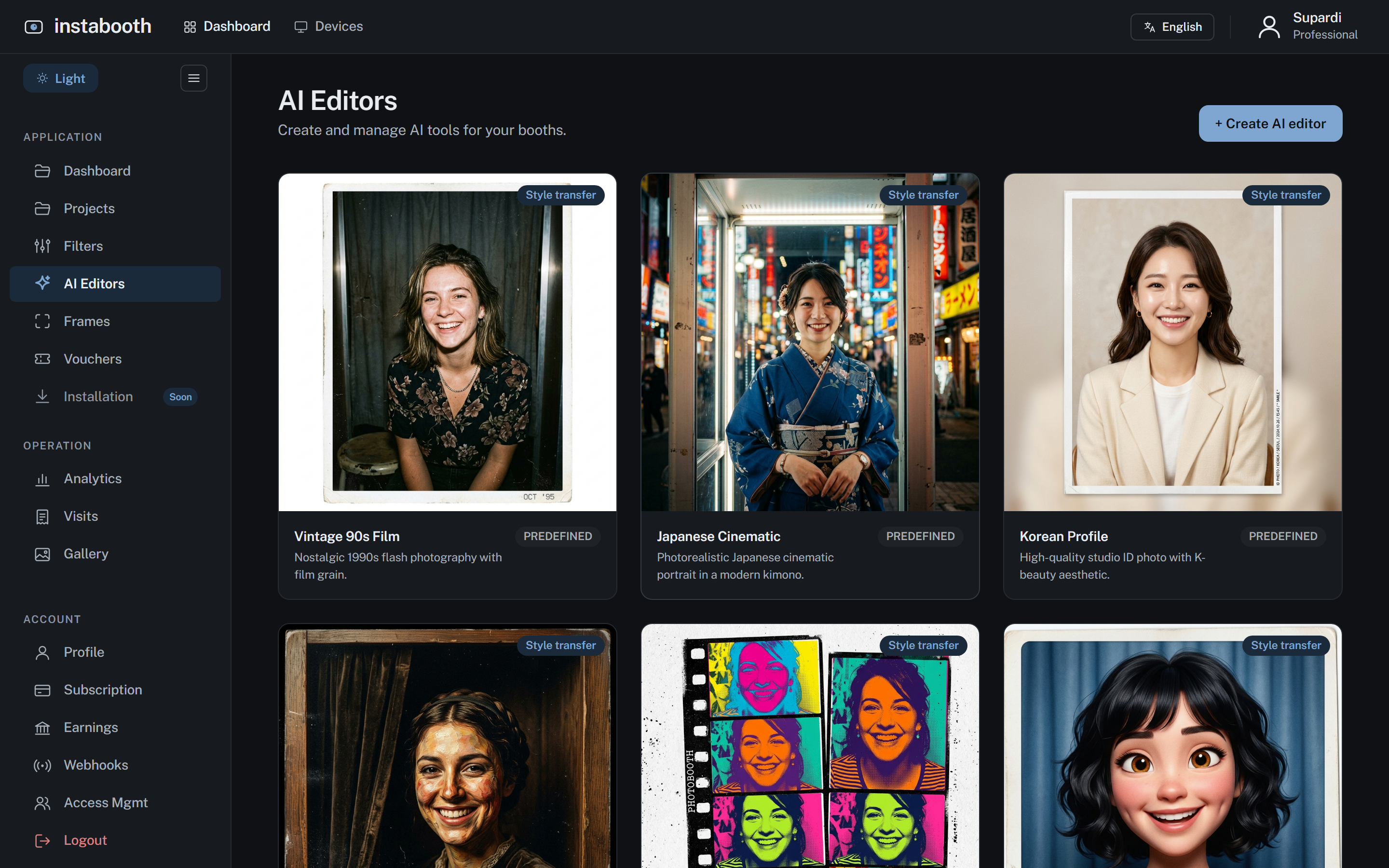Click the Filters sliders icon

click(42, 246)
